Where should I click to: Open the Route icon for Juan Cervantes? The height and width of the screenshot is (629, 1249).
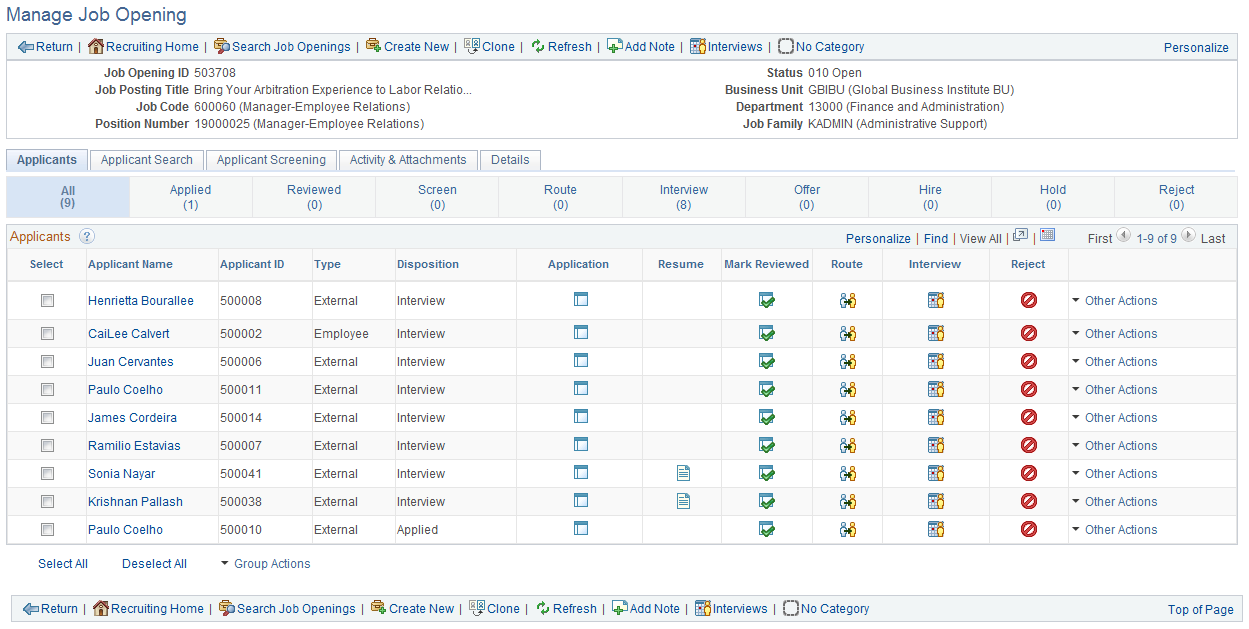[846, 361]
